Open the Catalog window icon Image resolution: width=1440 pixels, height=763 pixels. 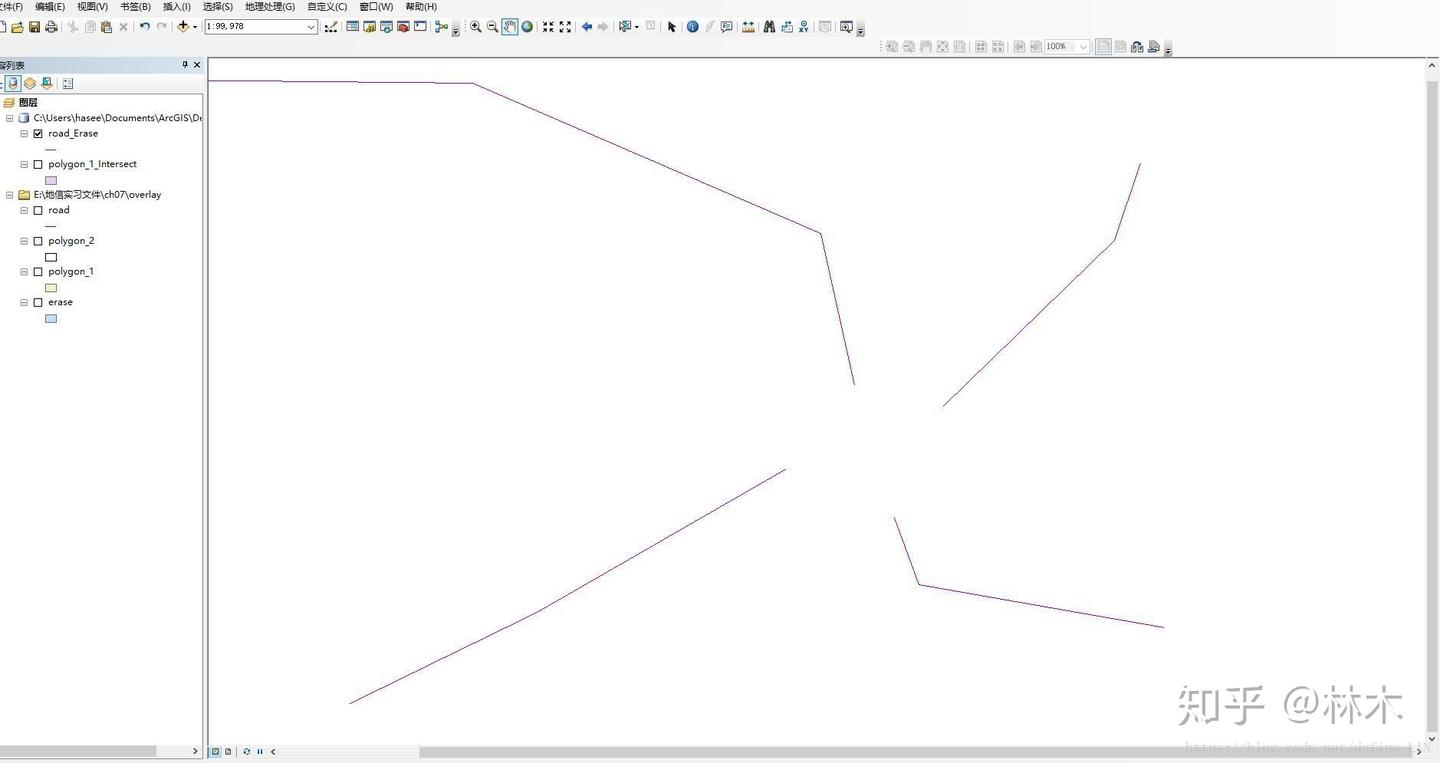[x=370, y=27]
